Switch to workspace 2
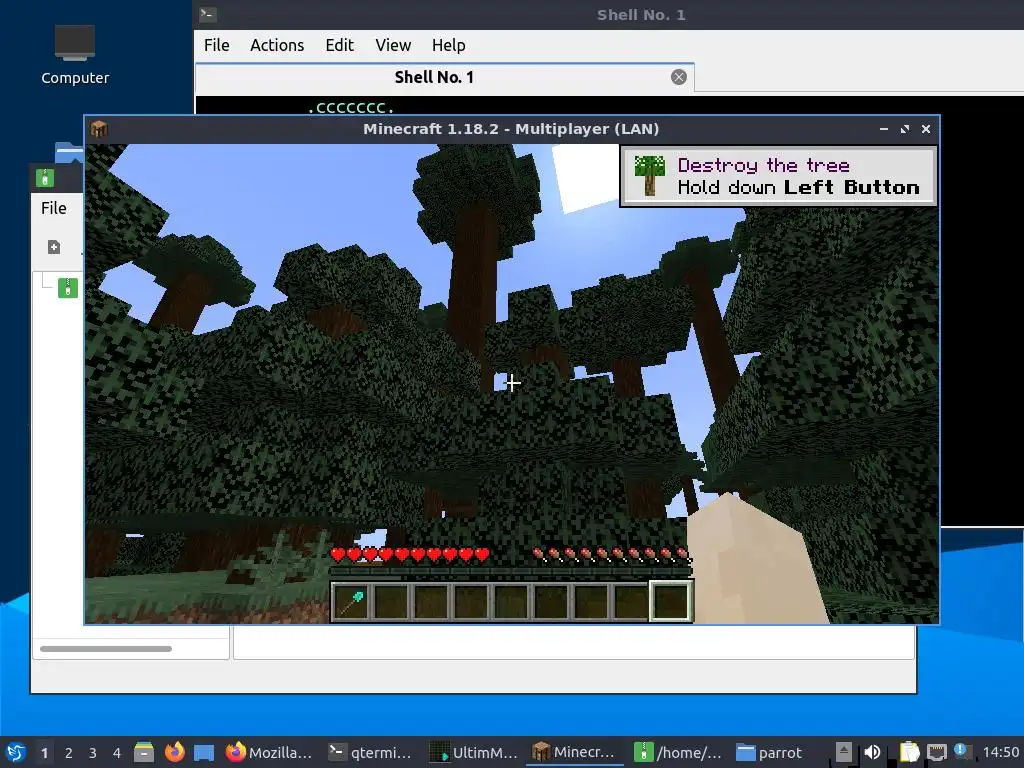The width and height of the screenshot is (1024, 768). click(x=69, y=753)
